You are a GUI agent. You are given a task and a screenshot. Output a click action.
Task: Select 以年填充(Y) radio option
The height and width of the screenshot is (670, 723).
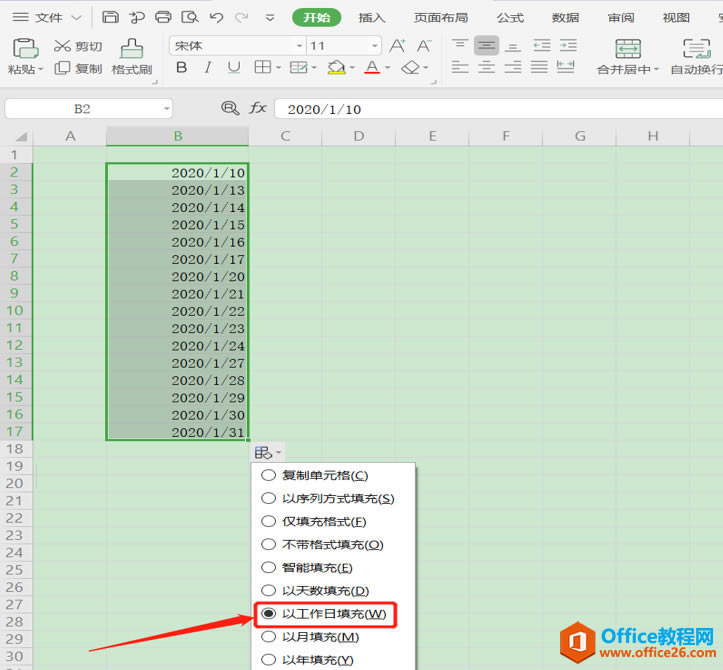268,660
